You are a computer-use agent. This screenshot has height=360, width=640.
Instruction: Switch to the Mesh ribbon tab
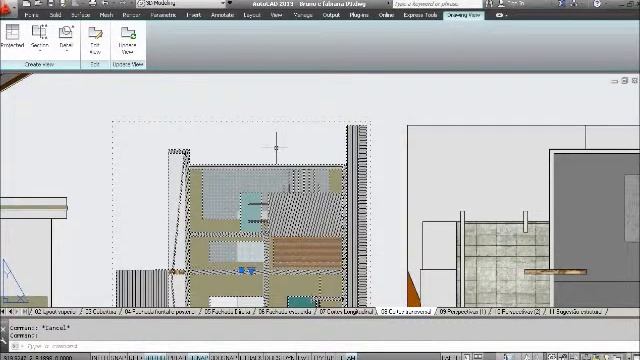pyautogui.click(x=106, y=15)
